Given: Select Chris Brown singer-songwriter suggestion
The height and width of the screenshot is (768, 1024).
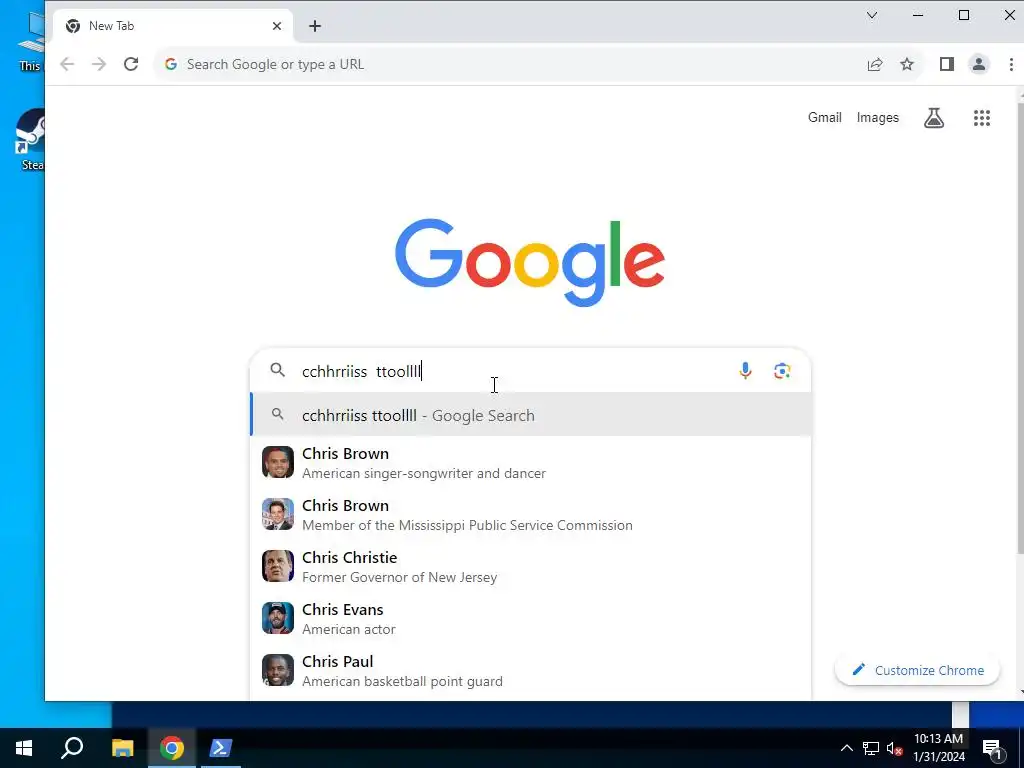Looking at the screenshot, I should point(531,462).
